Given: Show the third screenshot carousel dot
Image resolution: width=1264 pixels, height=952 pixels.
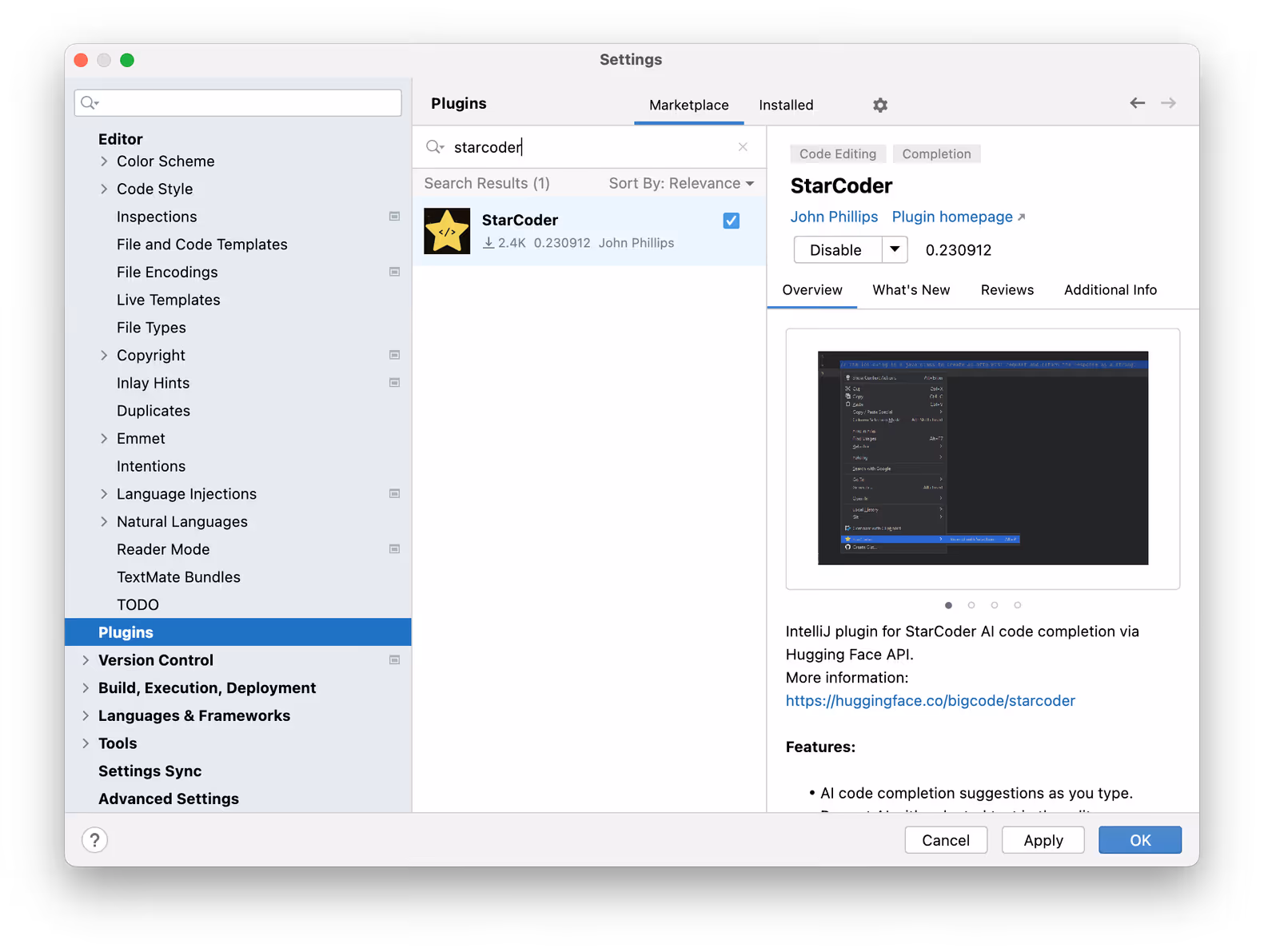Looking at the screenshot, I should [995, 605].
